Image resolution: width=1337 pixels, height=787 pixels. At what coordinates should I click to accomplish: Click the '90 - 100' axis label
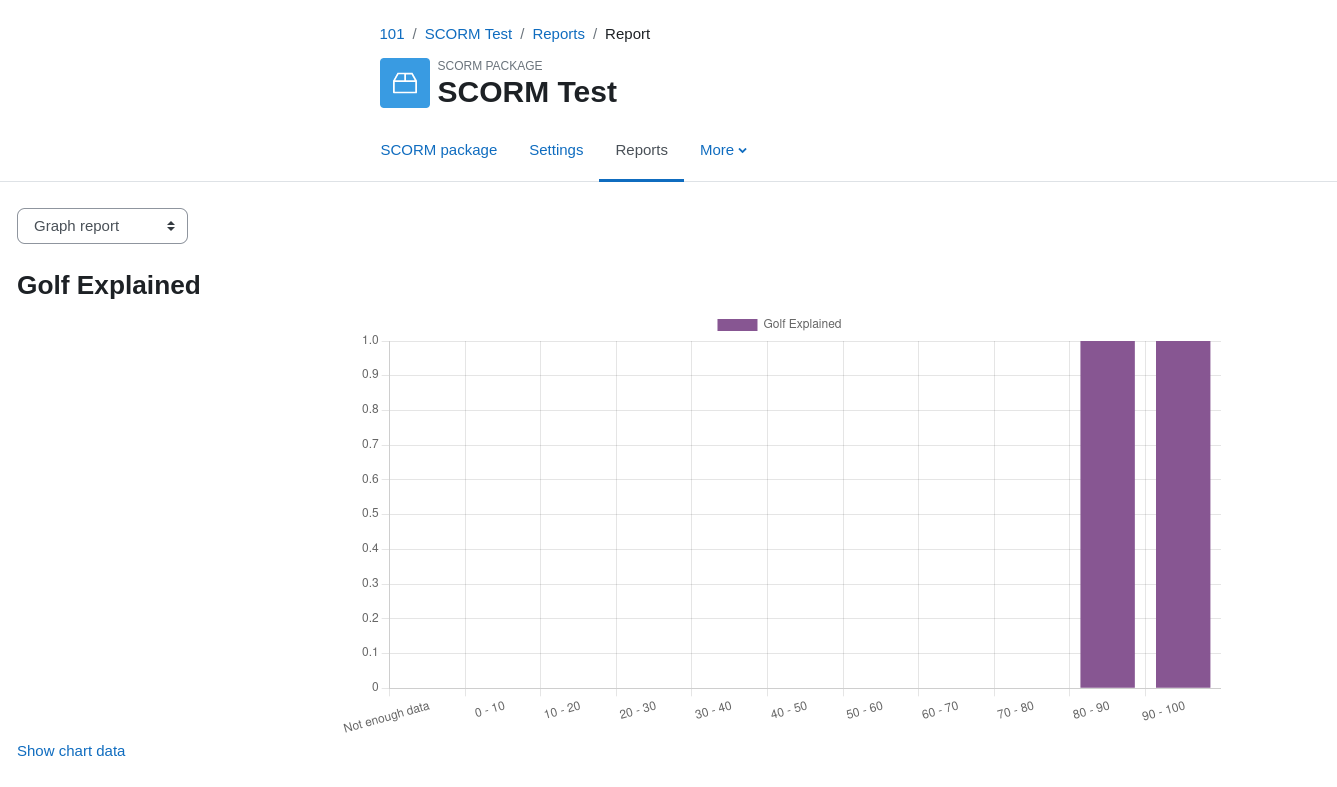click(x=1163, y=711)
